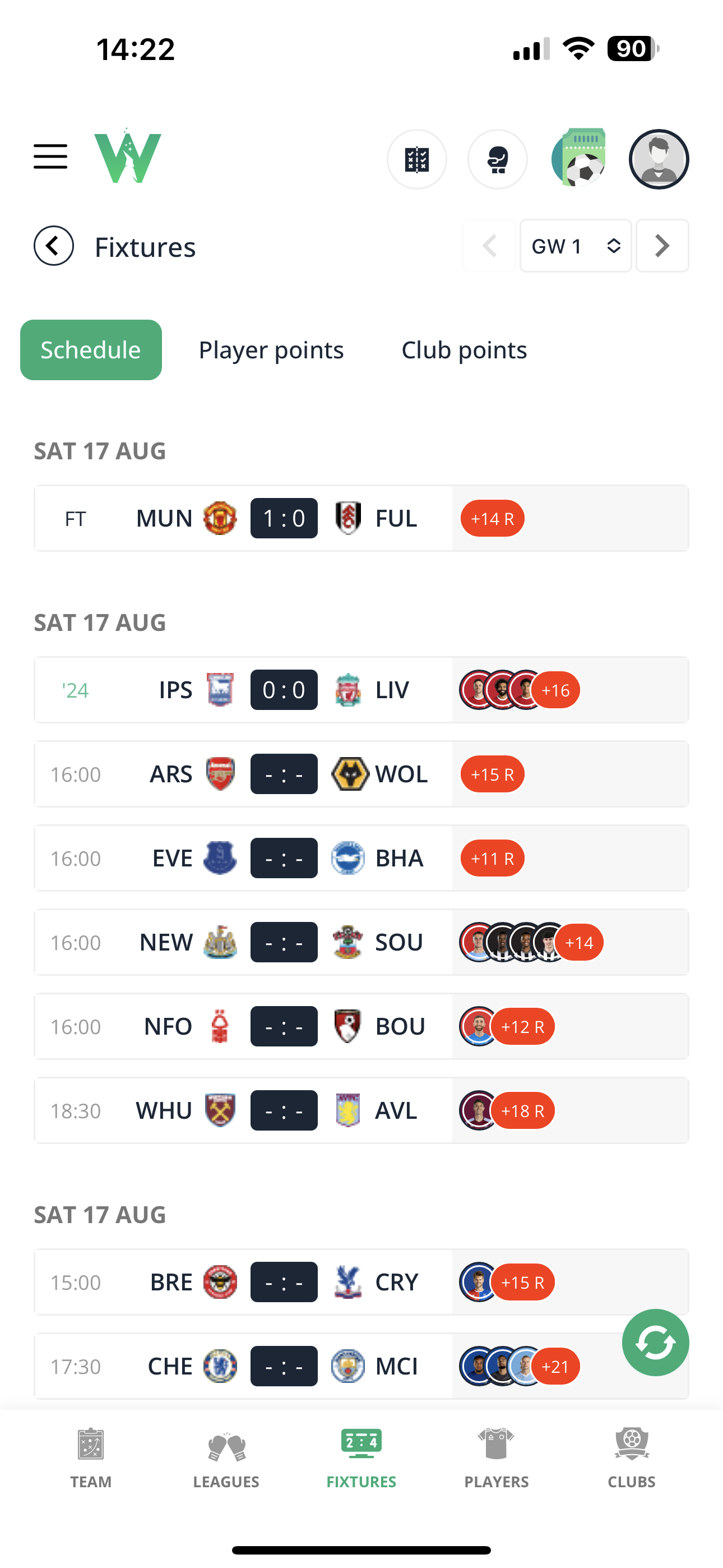Tap the football ticket icon
Viewport: 723px width, 1568px height.
[x=579, y=158]
